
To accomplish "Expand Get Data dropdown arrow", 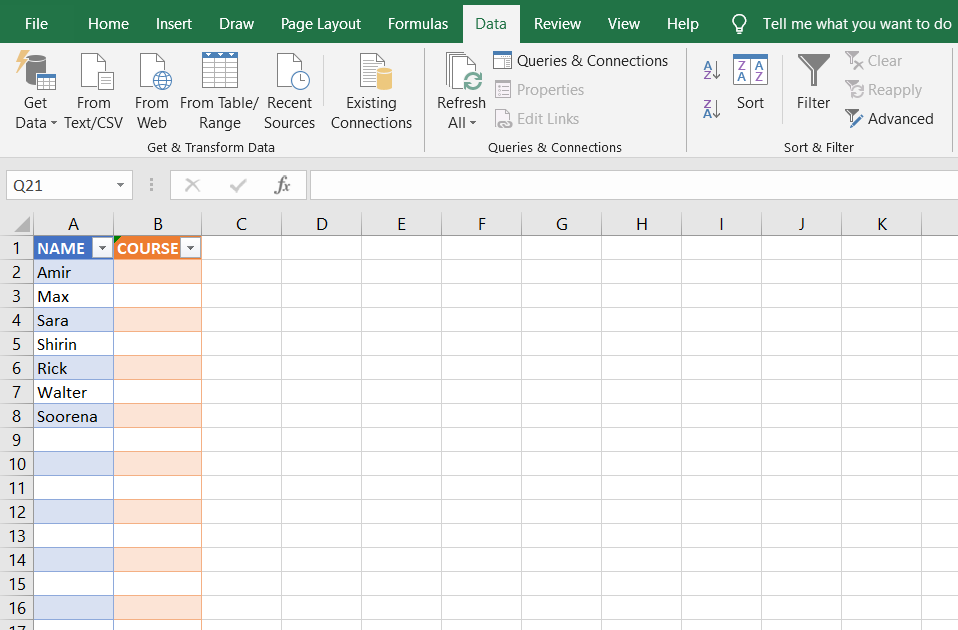I will click(x=54, y=123).
